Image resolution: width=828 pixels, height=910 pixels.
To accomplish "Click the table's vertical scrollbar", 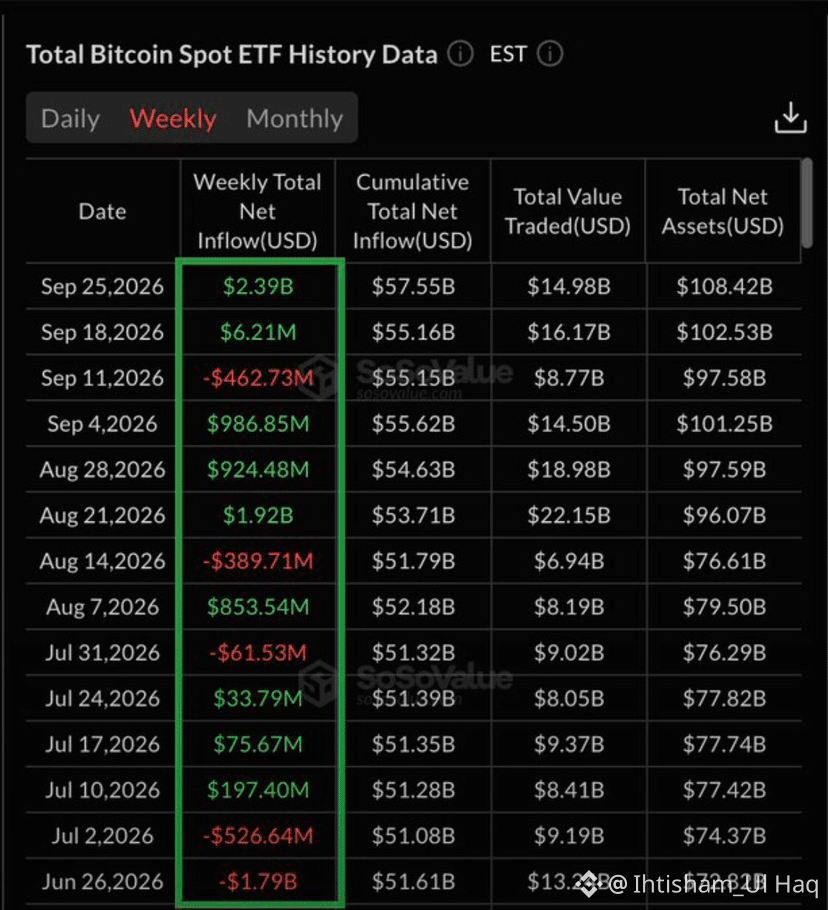I will 807,203.
